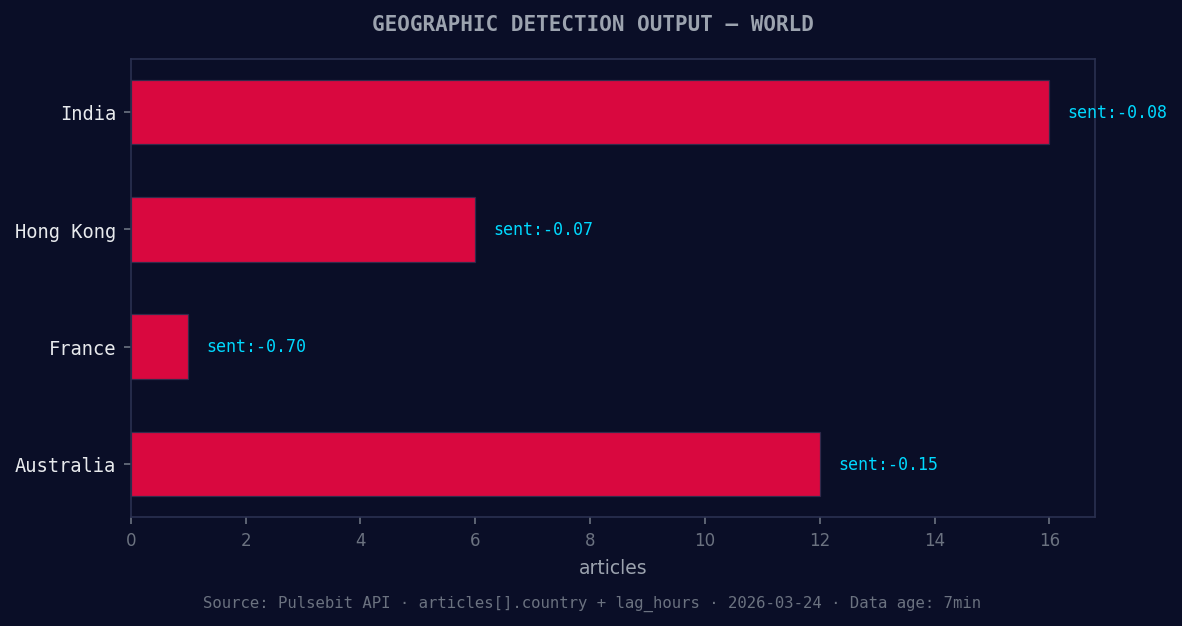This screenshot has width=1182, height=626.
Task: Click the 16 tick on the x-axis
Action: click(x=1049, y=539)
